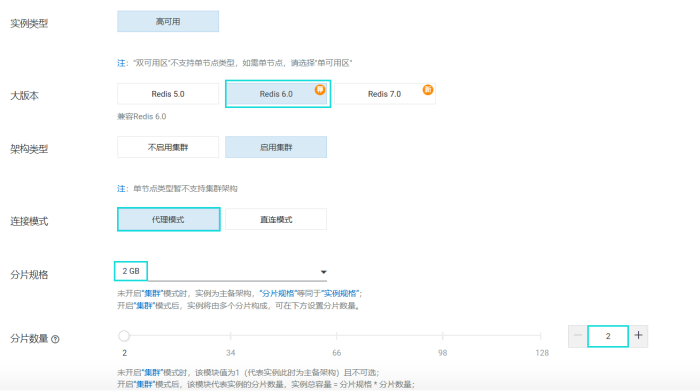Click slider mark labeled 34
This screenshot has height=392, width=700.
[x=230, y=353]
